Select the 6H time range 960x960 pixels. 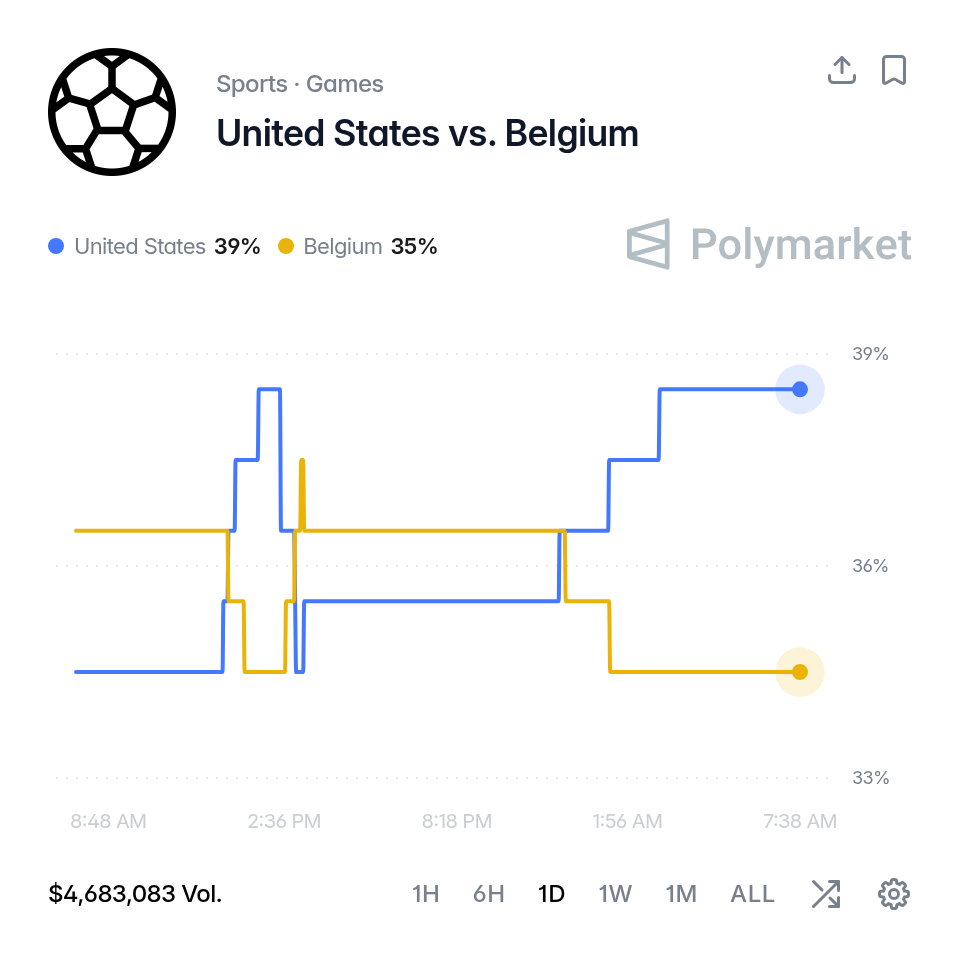(489, 894)
